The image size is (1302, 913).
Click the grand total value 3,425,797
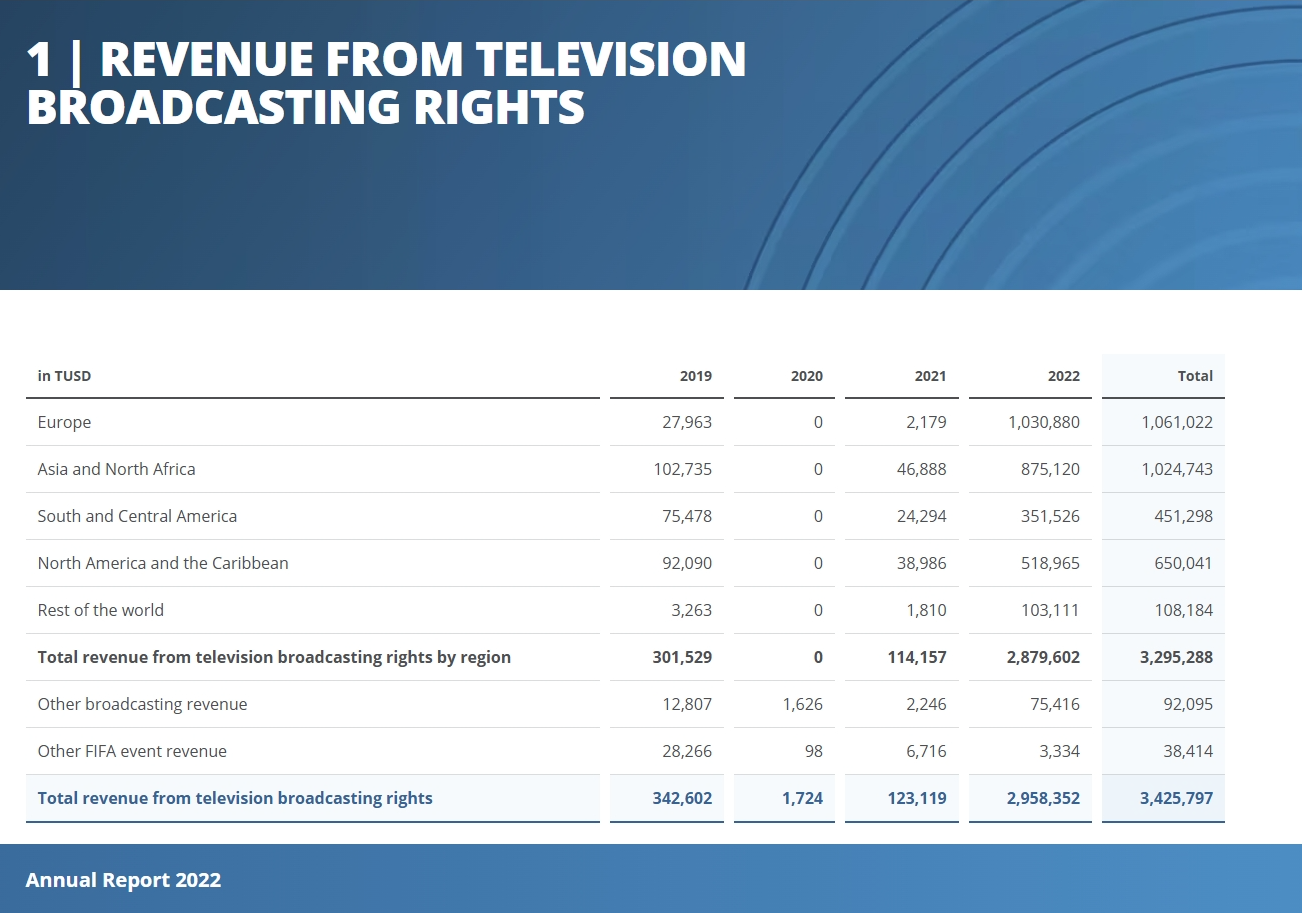(x=1176, y=798)
